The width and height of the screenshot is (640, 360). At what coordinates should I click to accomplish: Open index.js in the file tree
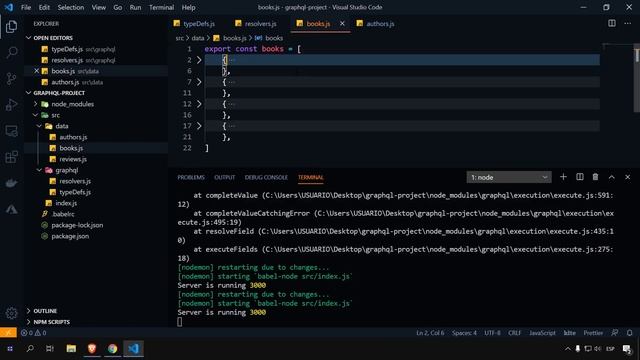pos(66,203)
